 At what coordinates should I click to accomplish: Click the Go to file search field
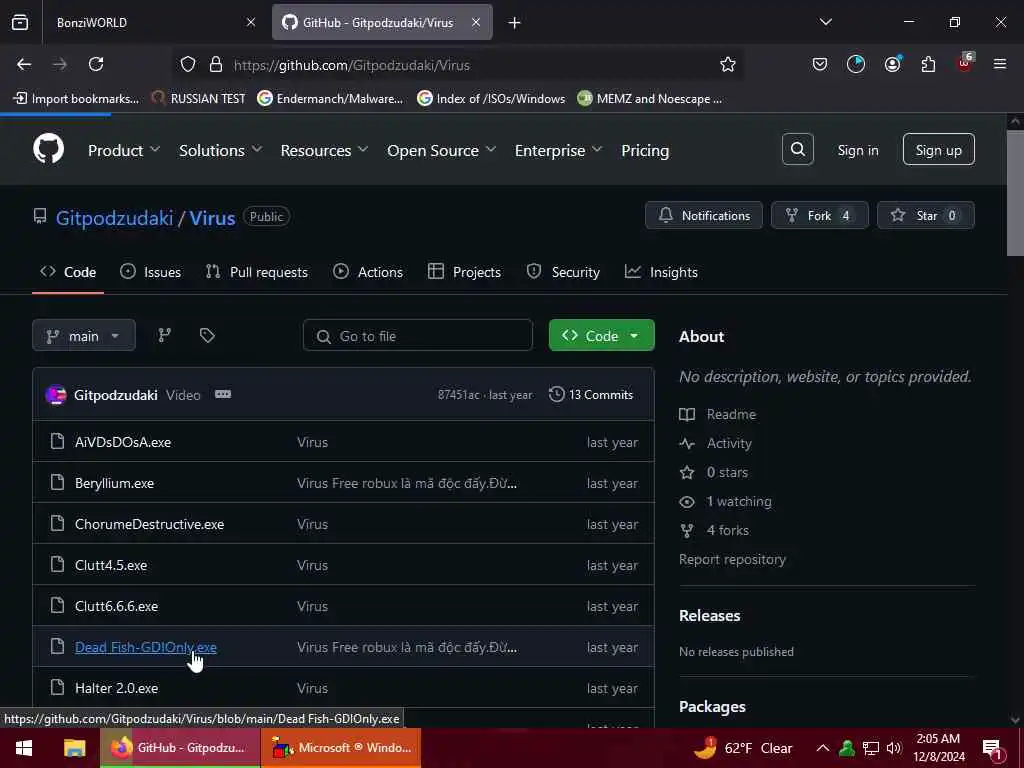click(x=418, y=336)
